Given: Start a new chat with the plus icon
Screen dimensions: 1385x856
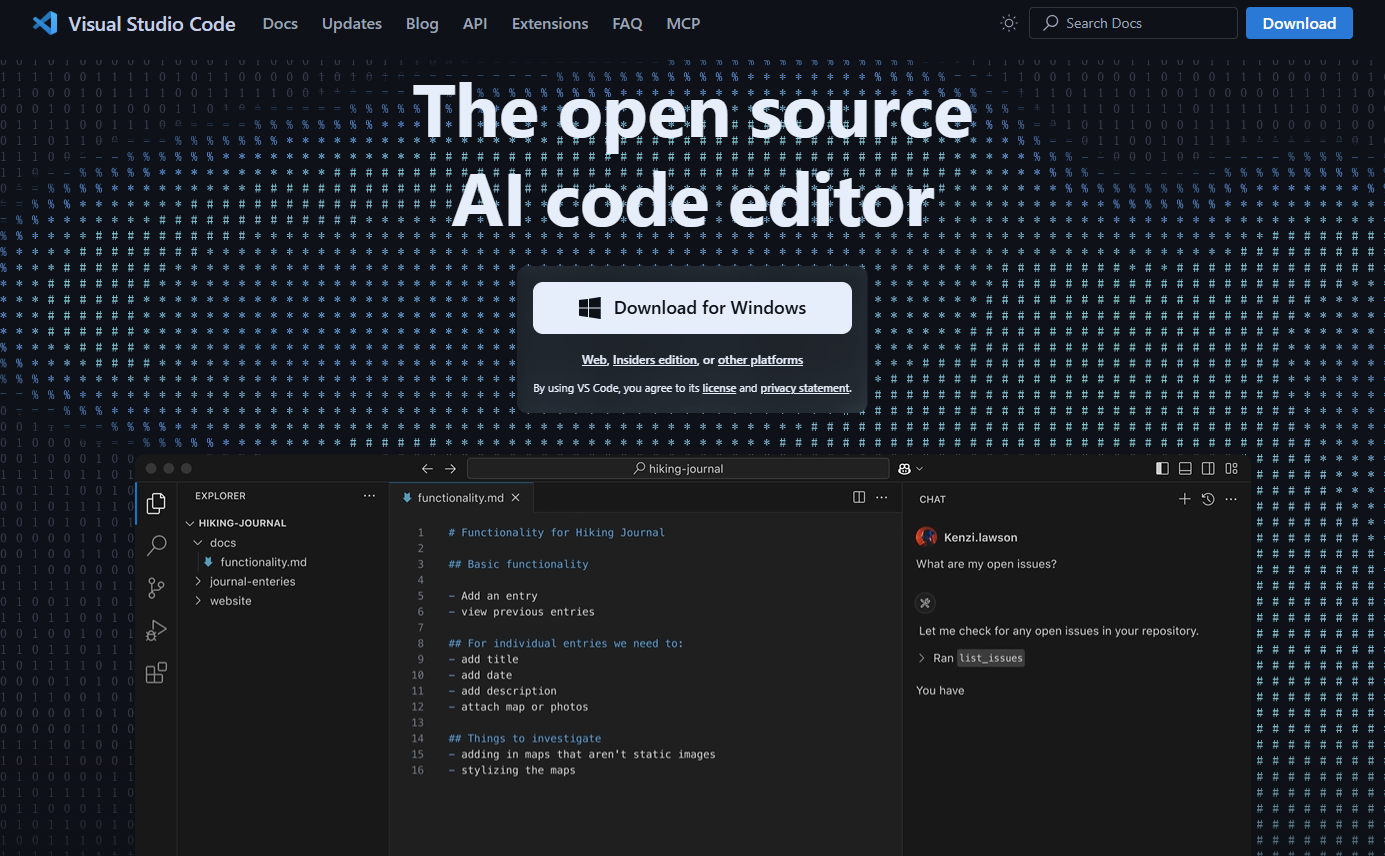Looking at the screenshot, I should click(1184, 498).
